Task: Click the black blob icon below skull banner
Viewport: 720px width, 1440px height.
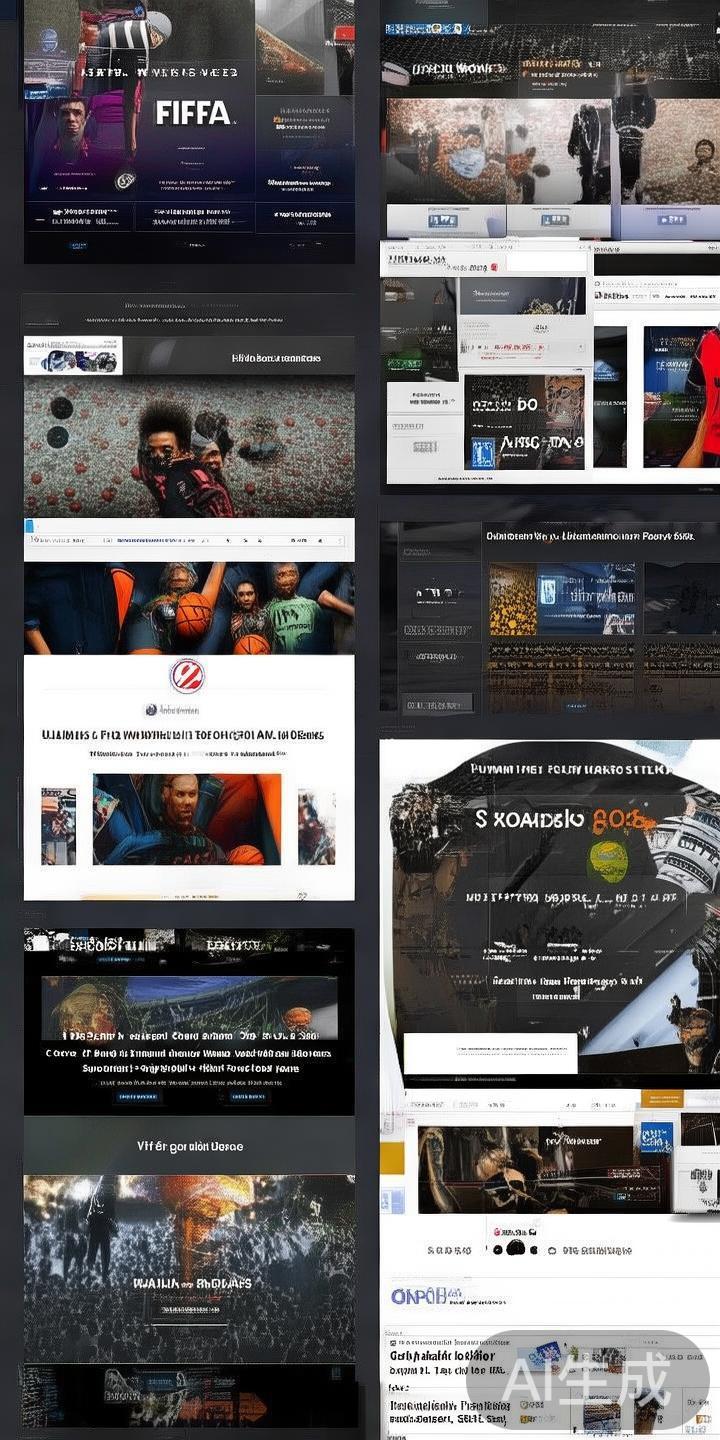Action: (x=515, y=1248)
